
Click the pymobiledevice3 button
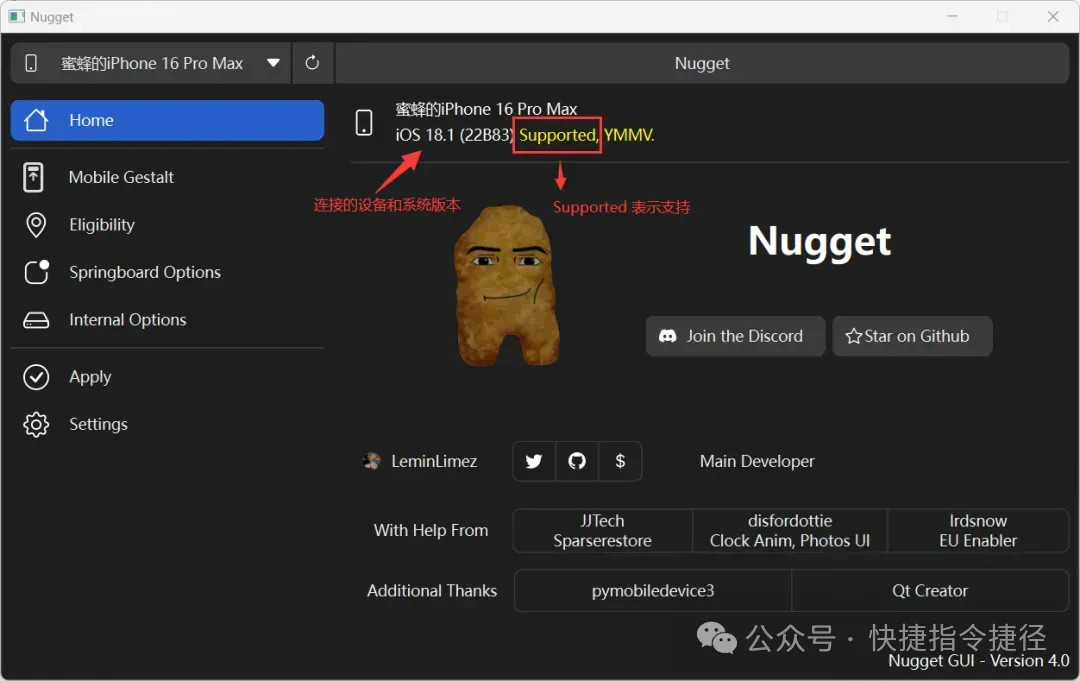point(653,591)
